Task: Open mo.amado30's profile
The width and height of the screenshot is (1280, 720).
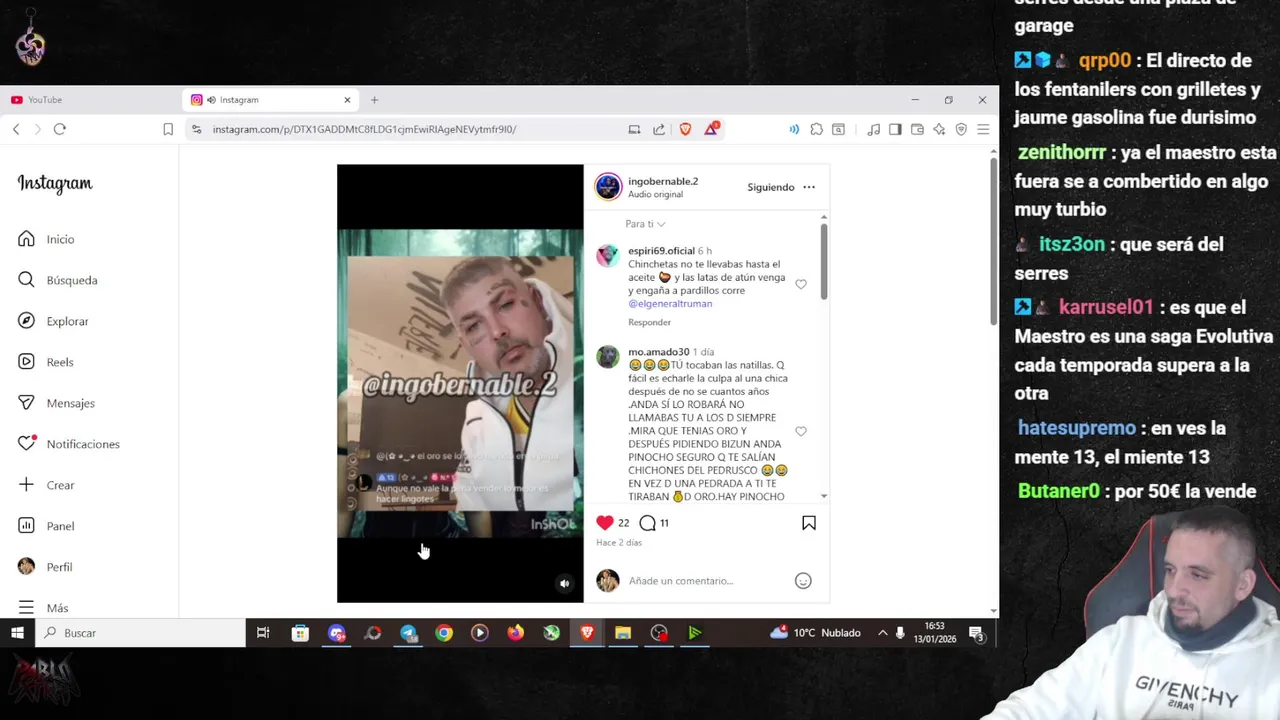Action: (x=659, y=352)
